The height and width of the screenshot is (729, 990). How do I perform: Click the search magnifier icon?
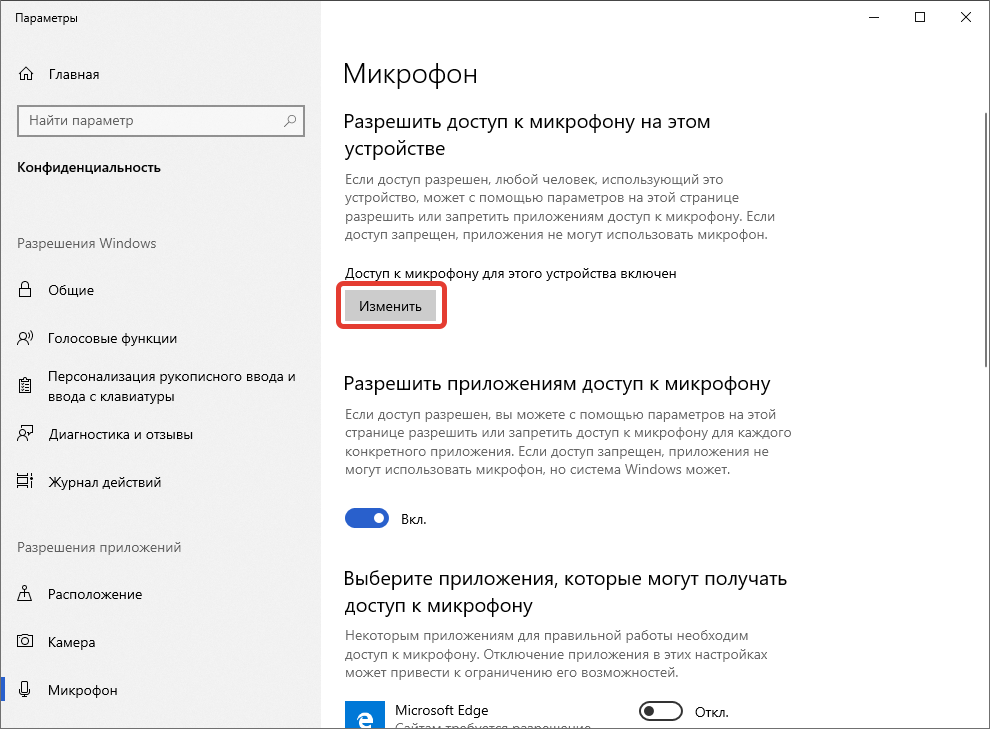(290, 121)
